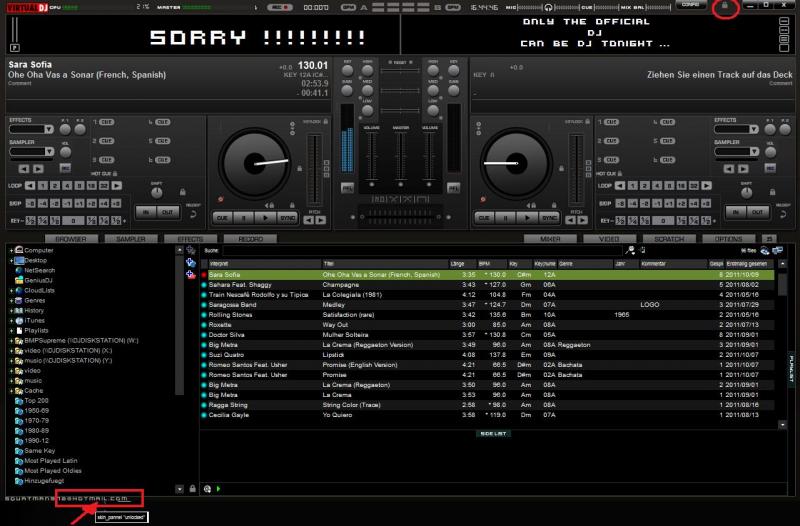The width and height of the screenshot is (800, 526).
Task: Switch to the SAMPLER tab
Action: point(131,239)
